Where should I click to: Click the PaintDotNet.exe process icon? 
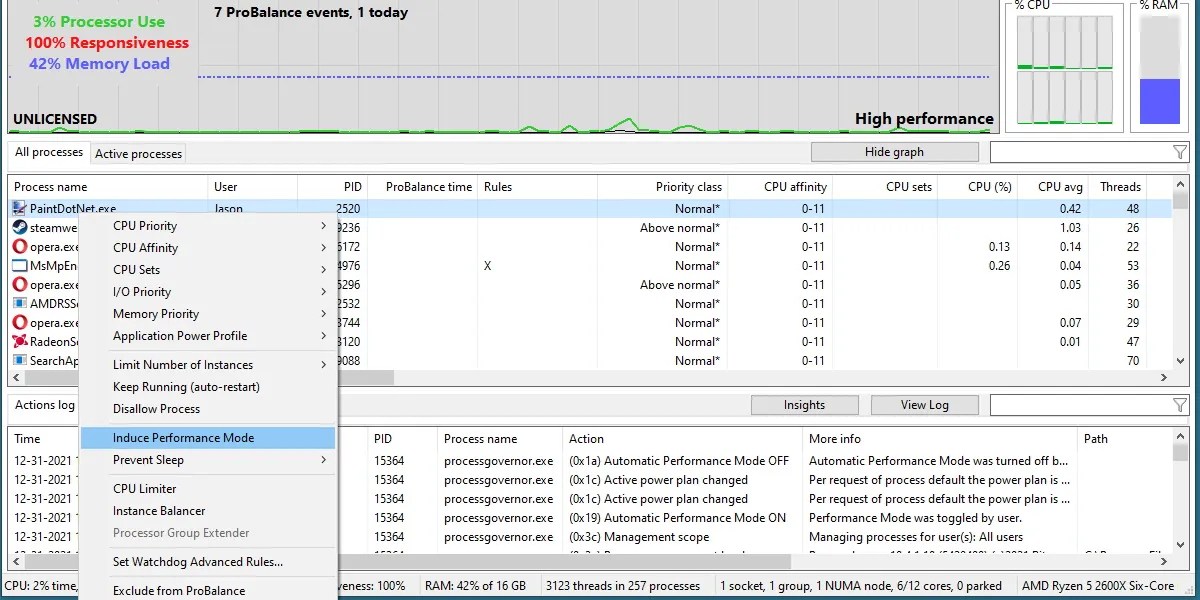pos(17,208)
